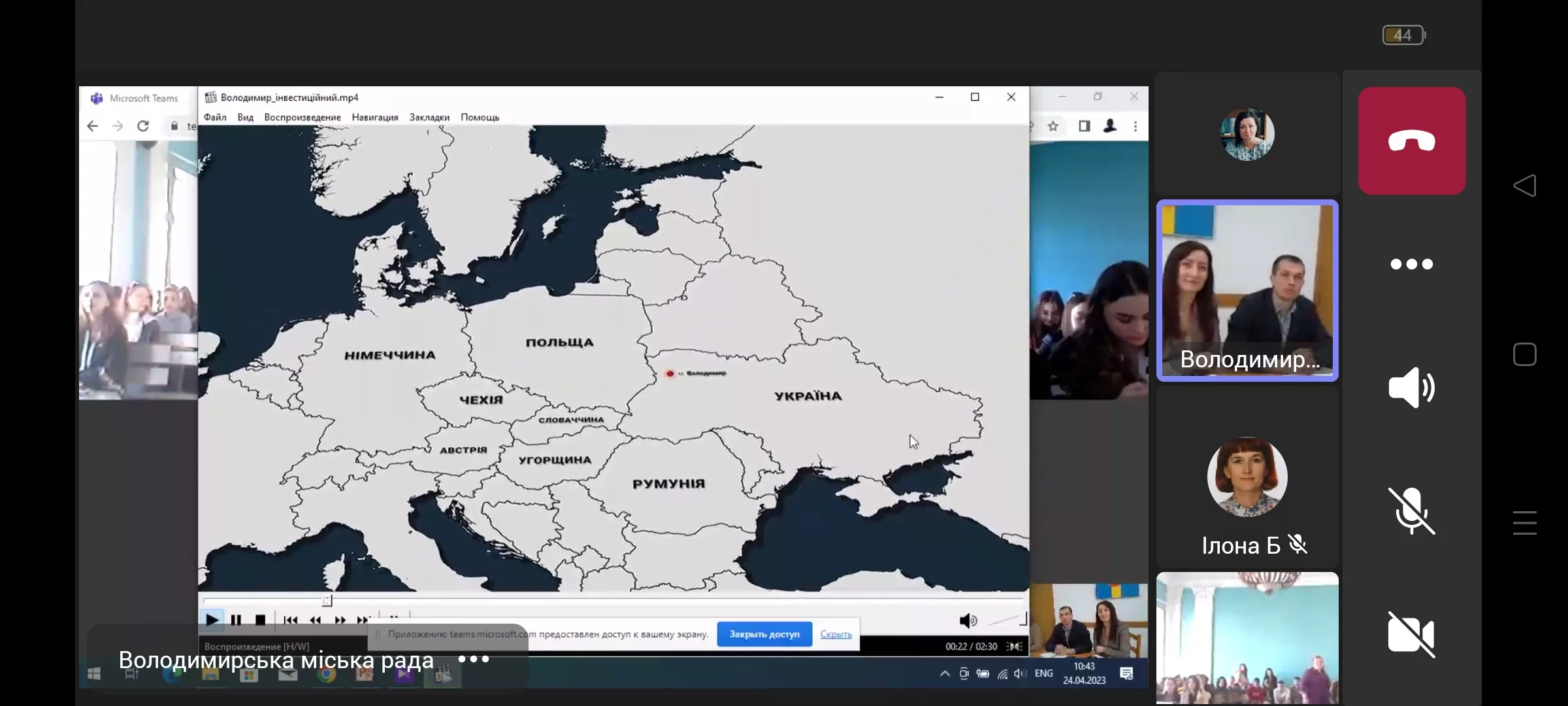Mute the player volume speaker icon

(x=967, y=620)
